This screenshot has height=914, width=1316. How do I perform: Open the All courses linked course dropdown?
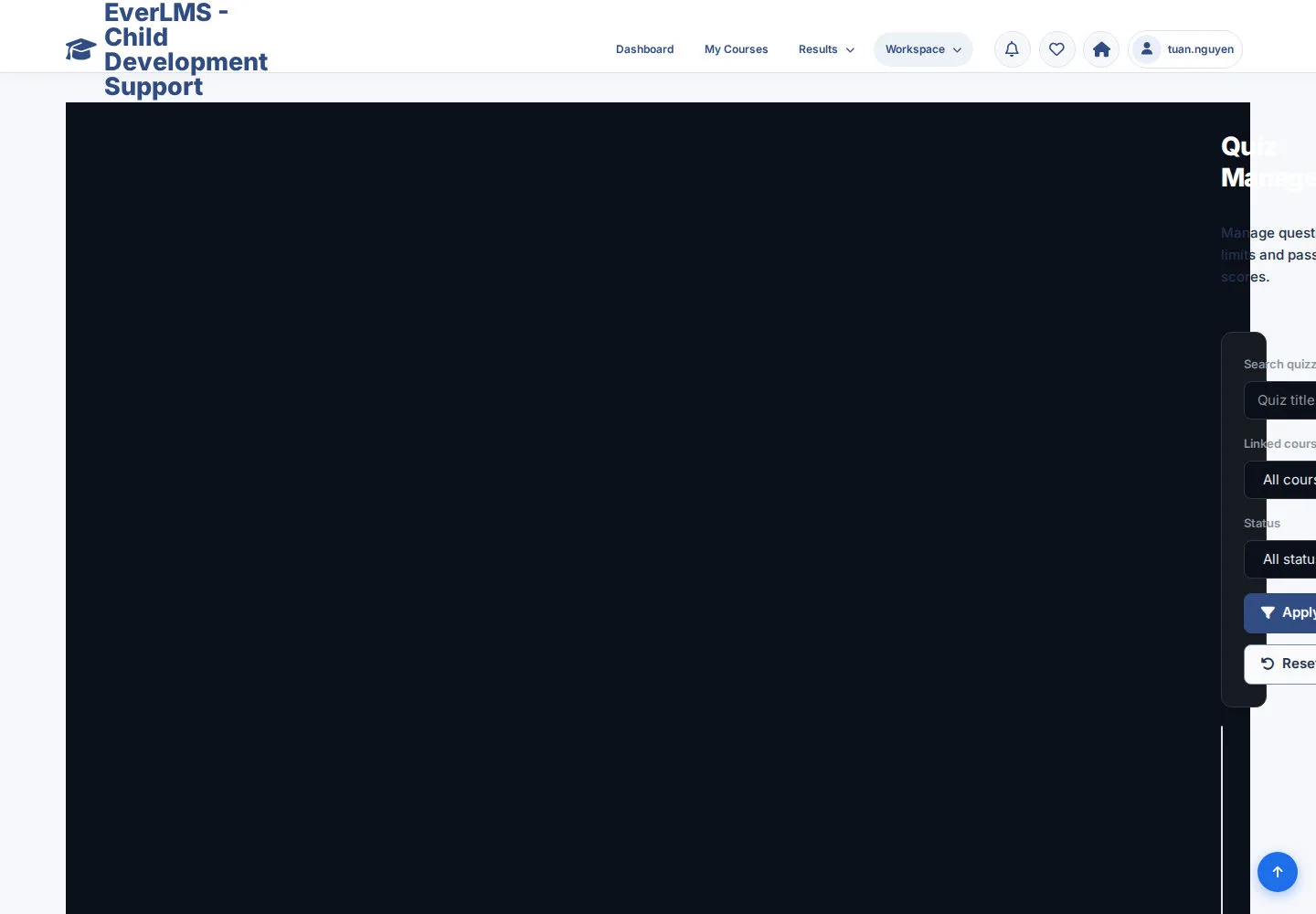pos(1280,480)
